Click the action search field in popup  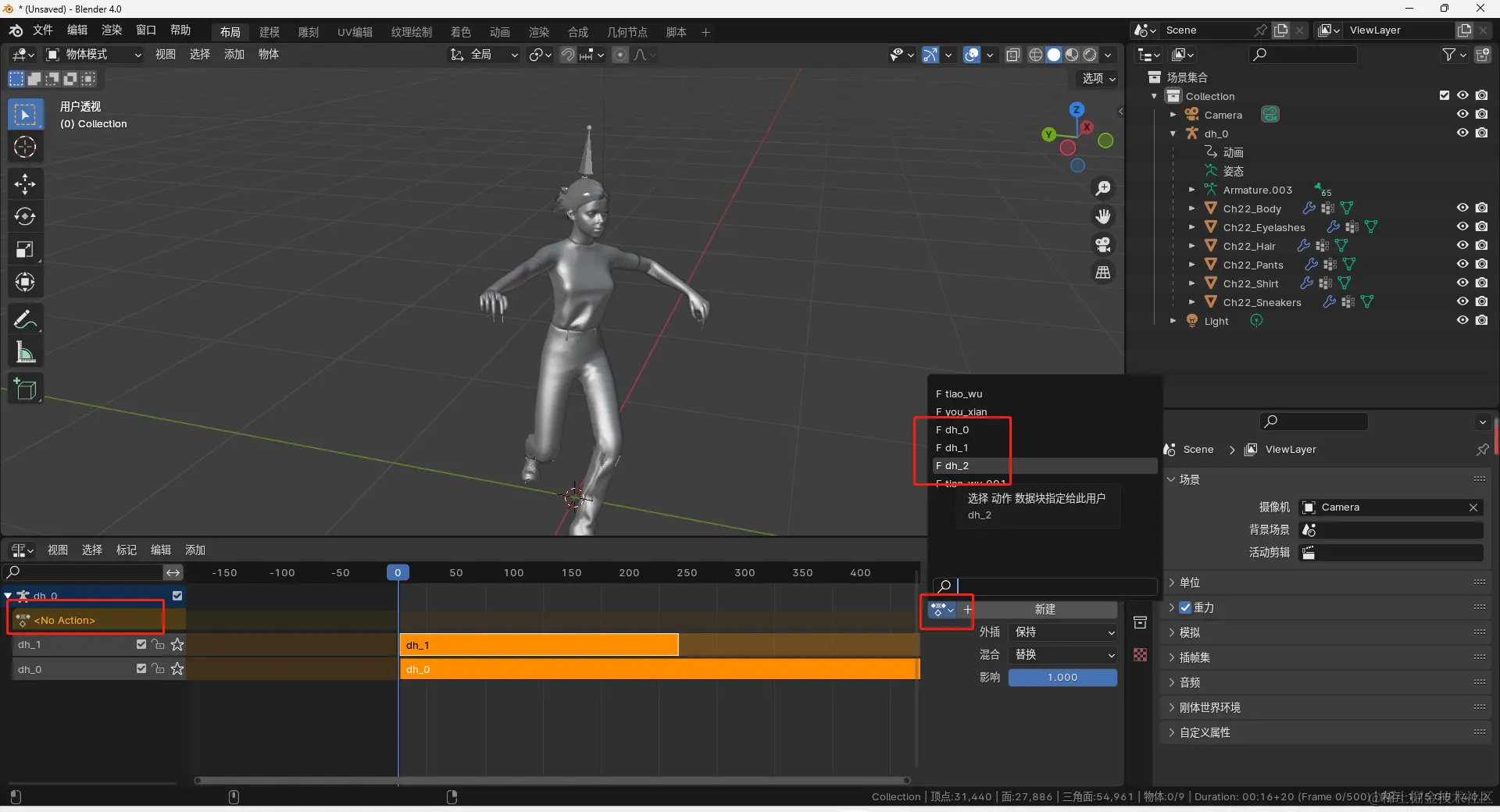click(1045, 586)
